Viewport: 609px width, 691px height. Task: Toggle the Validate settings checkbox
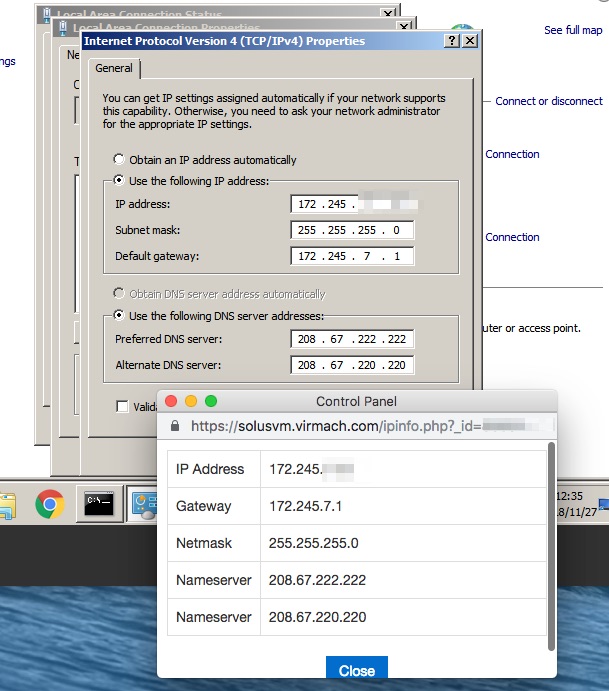point(122,406)
